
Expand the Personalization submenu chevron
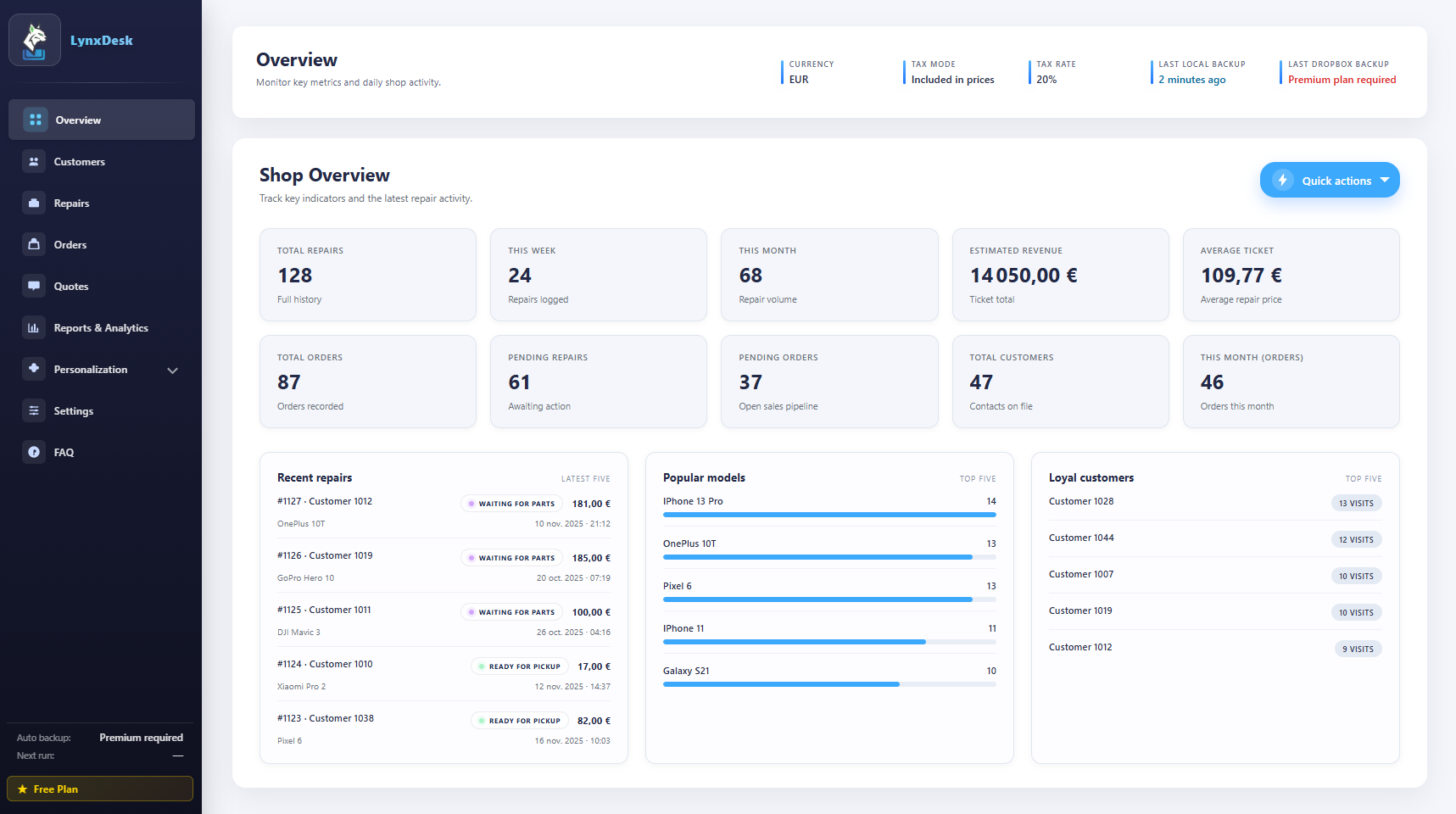click(173, 370)
